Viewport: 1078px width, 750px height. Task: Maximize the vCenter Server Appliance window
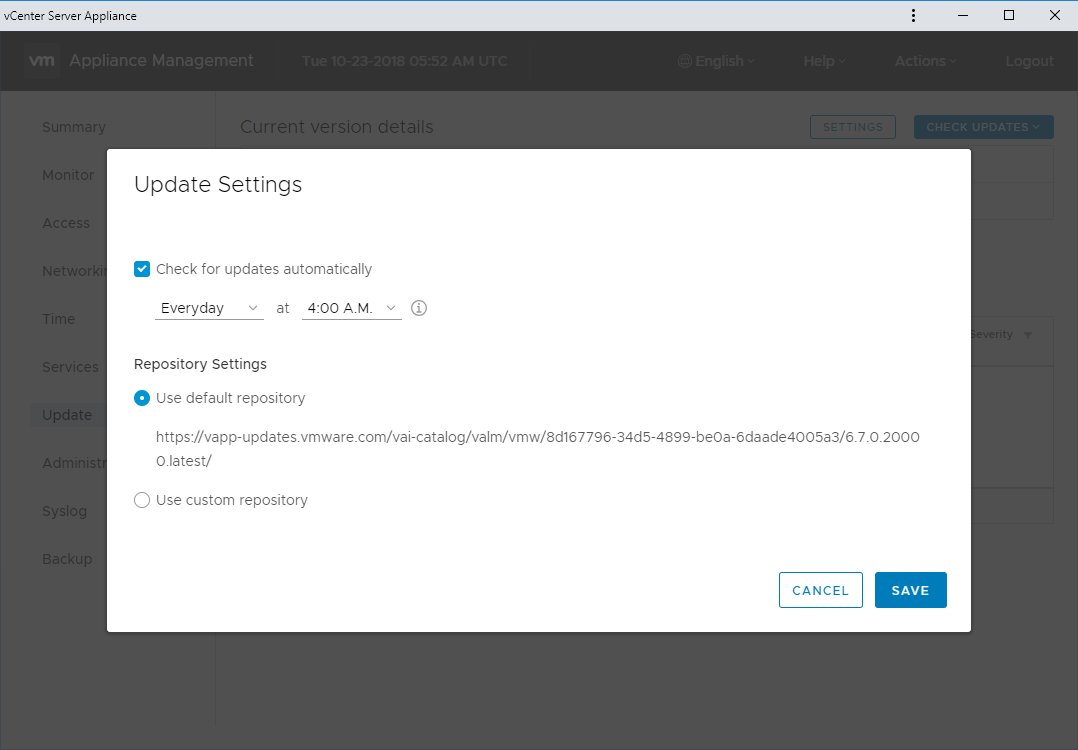pos(1009,15)
